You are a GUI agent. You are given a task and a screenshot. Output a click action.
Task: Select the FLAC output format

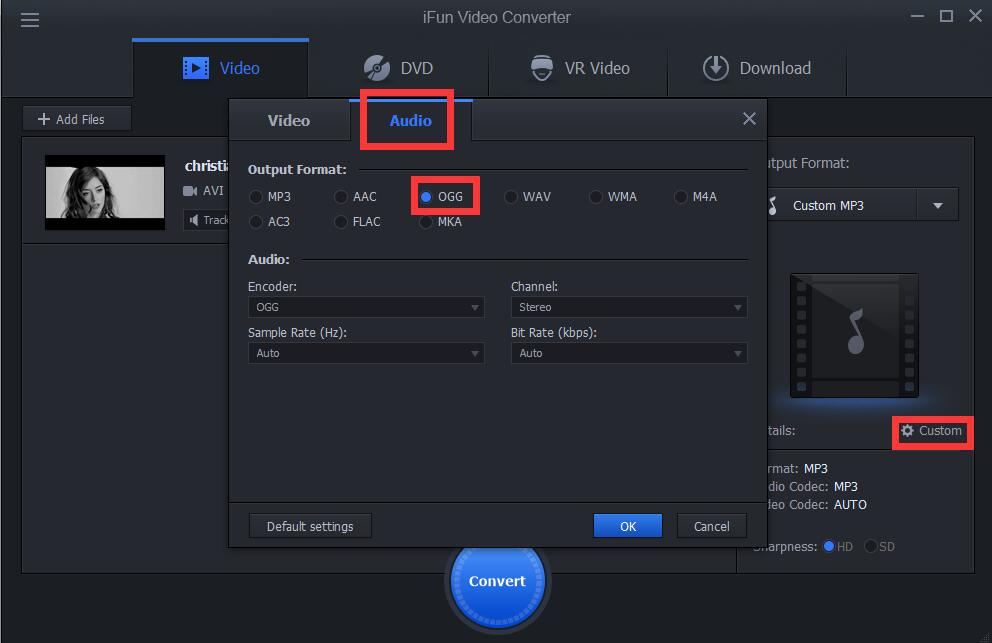[340, 222]
